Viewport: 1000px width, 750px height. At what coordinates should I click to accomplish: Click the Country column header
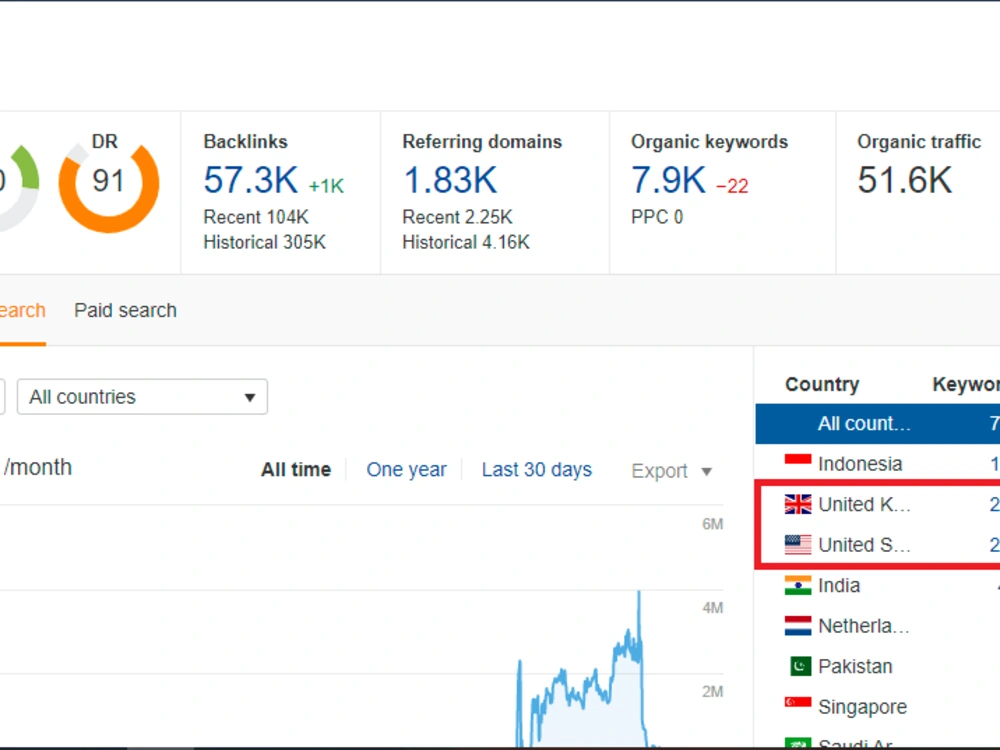[822, 385]
